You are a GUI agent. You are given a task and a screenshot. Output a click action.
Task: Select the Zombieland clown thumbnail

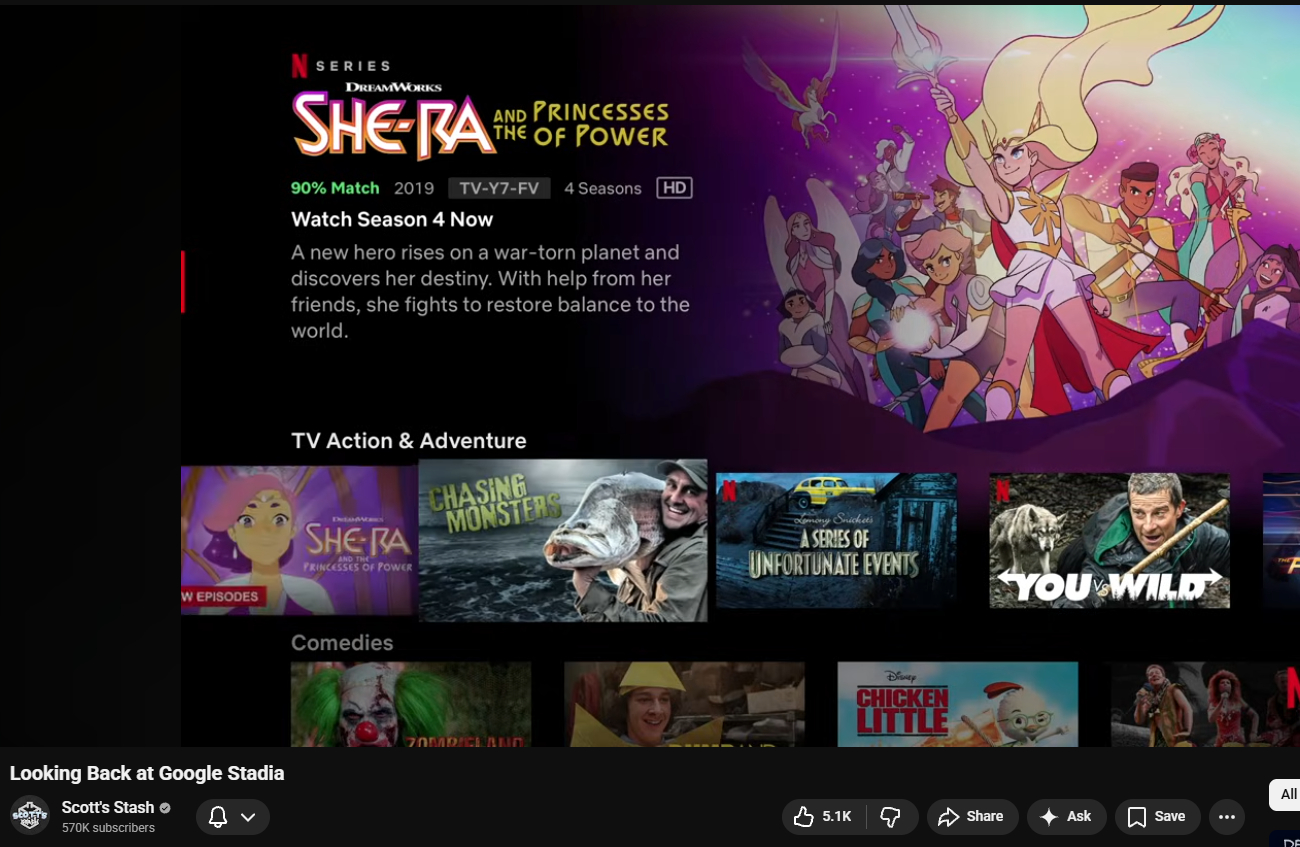tap(410, 704)
